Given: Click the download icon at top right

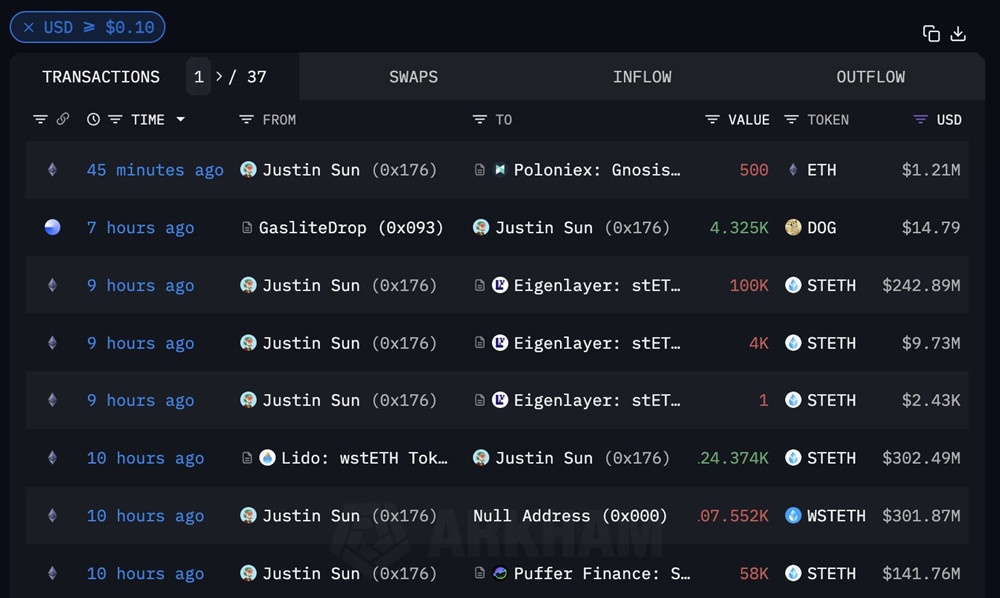Looking at the screenshot, I should (958, 33).
